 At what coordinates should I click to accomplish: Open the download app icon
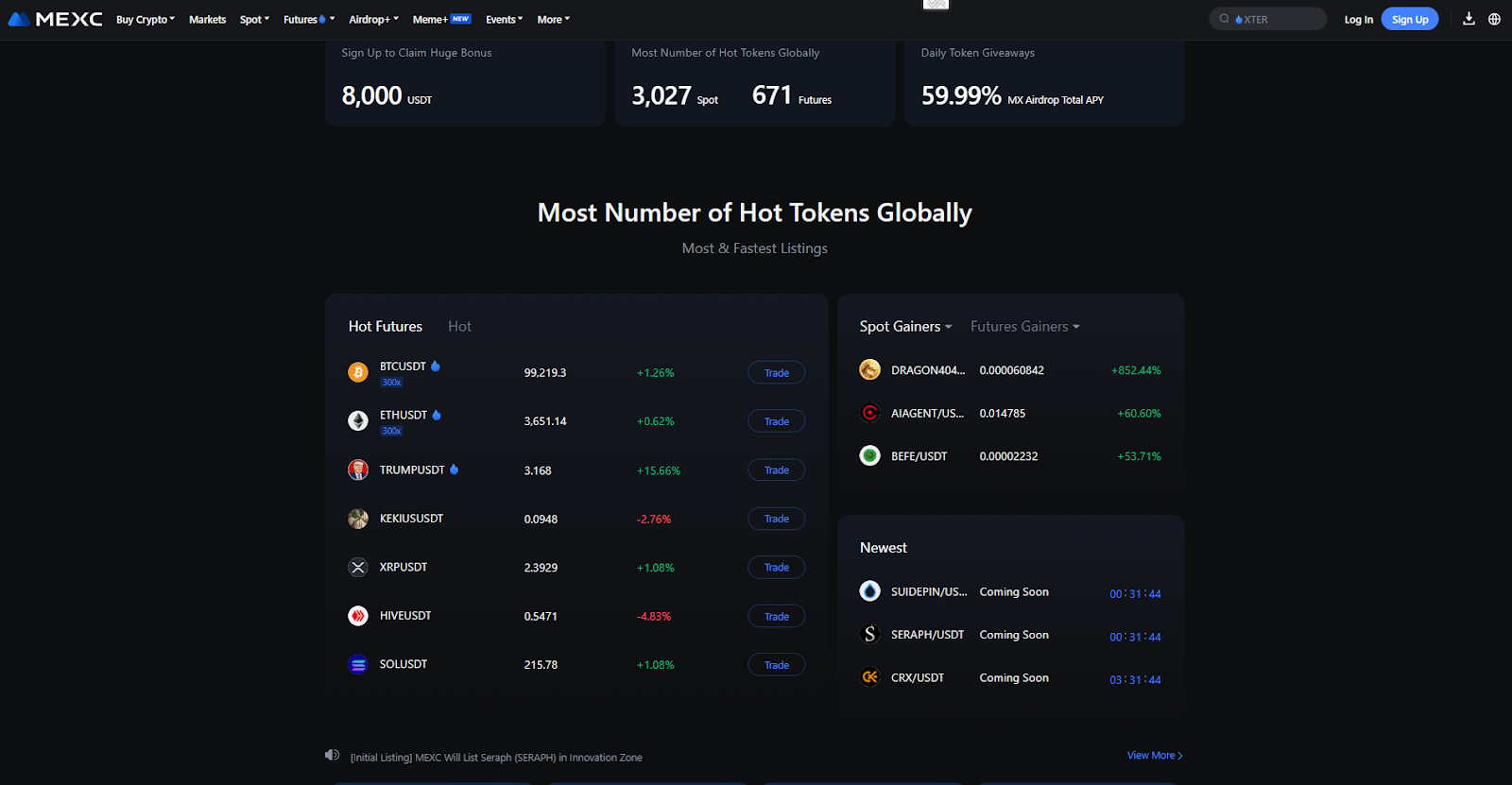click(x=1469, y=19)
